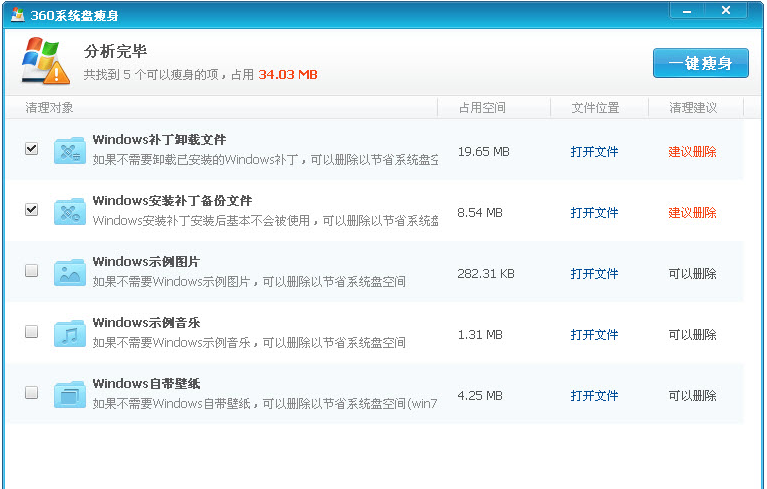Check the Windows示例音乐 checkbox

click(31, 332)
